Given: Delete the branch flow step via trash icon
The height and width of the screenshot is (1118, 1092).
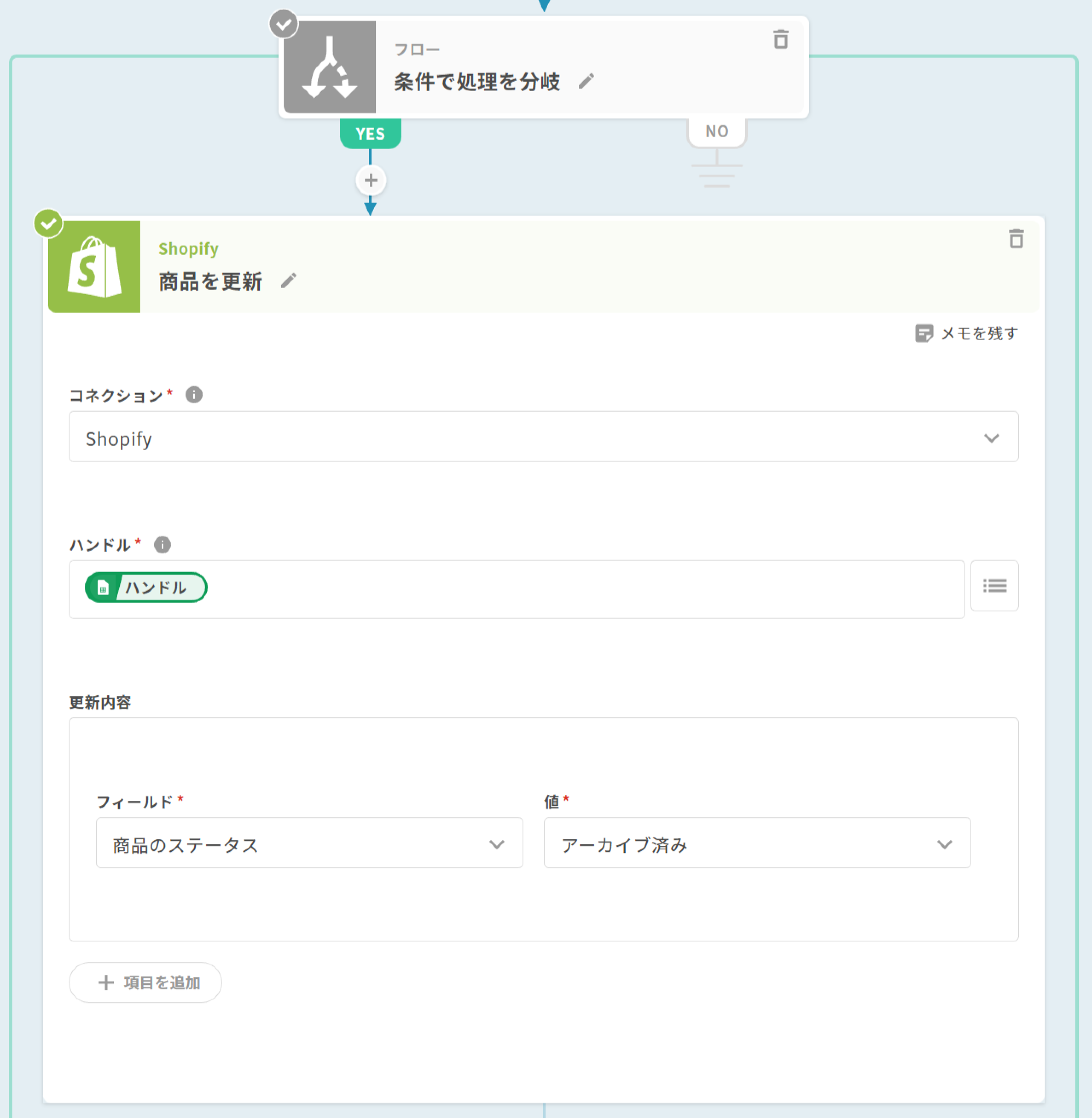Looking at the screenshot, I should point(781,40).
